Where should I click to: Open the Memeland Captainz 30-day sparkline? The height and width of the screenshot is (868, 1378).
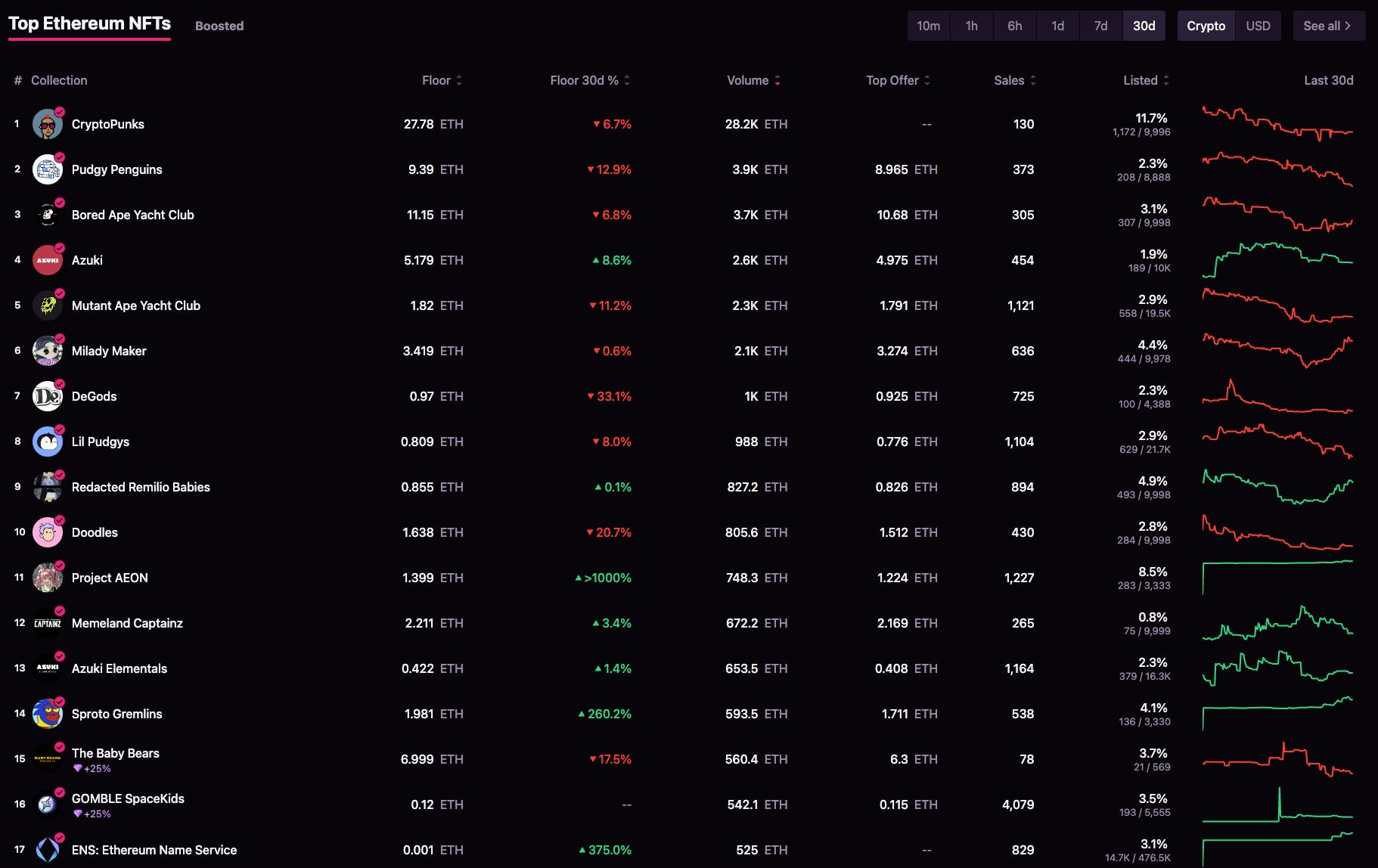pyautogui.click(x=1277, y=623)
